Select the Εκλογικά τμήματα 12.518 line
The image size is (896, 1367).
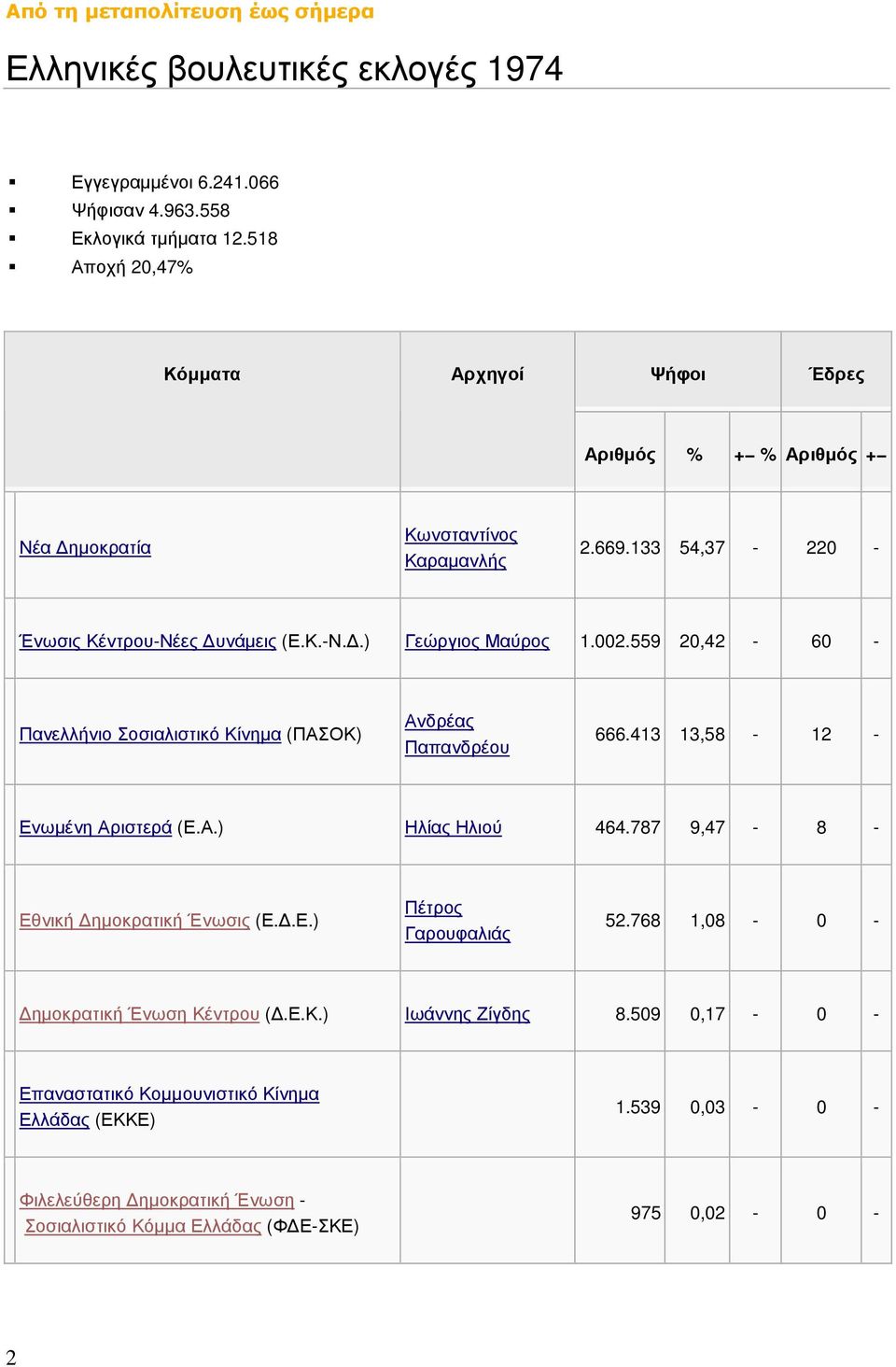pos(175,239)
